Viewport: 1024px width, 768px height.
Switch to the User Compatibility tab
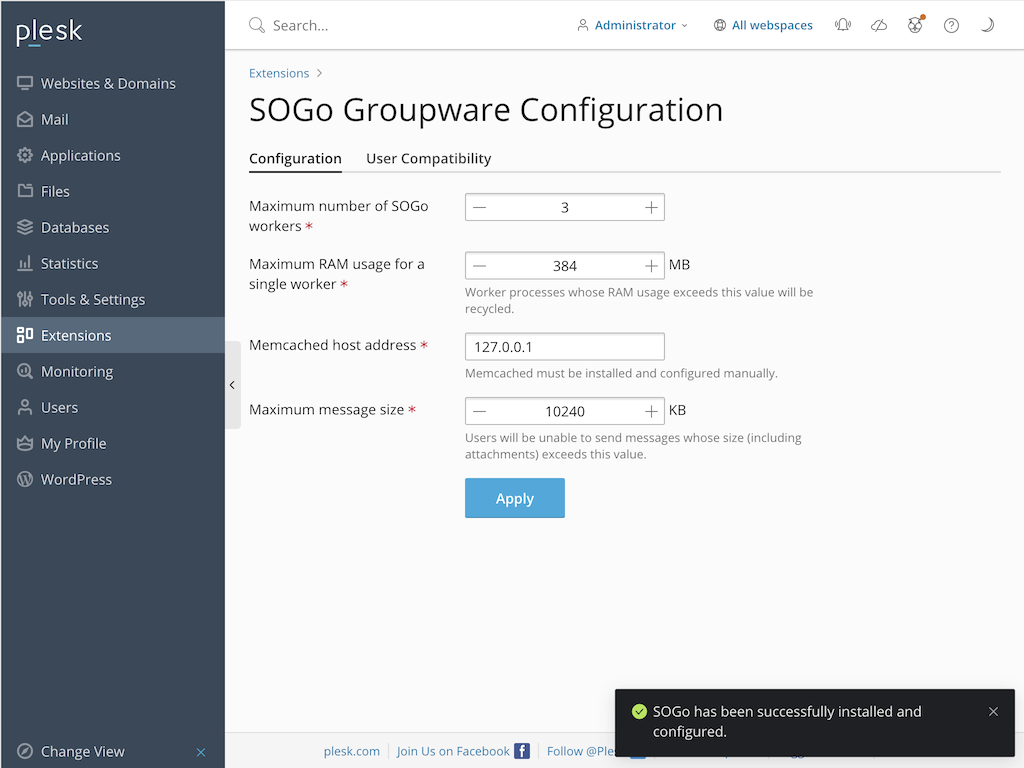coord(428,158)
